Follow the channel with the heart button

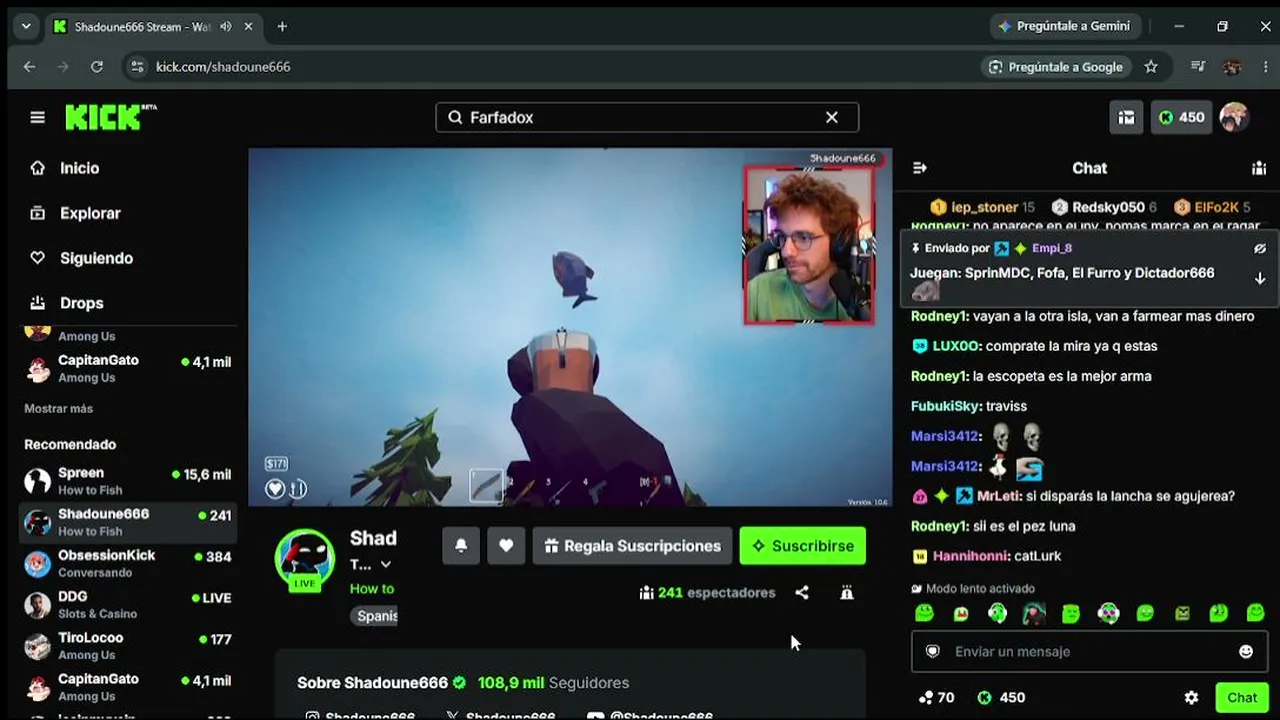[x=506, y=546]
